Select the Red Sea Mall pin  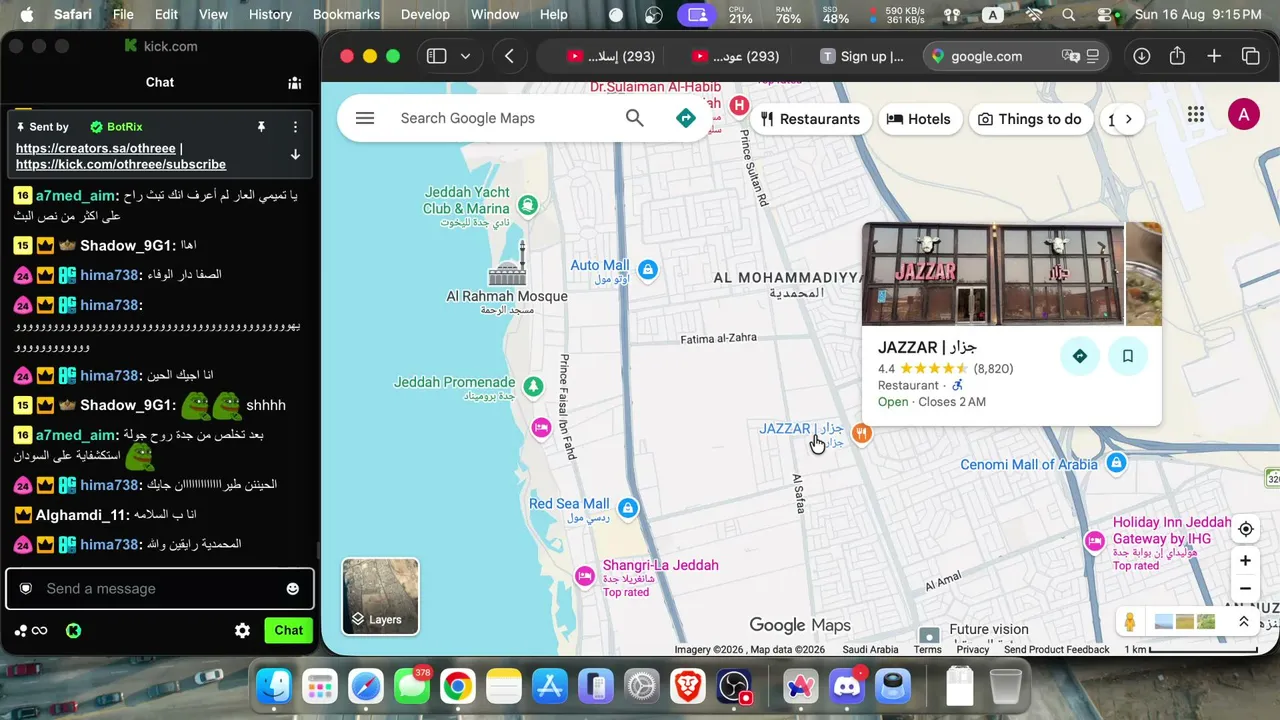[627, 508]
